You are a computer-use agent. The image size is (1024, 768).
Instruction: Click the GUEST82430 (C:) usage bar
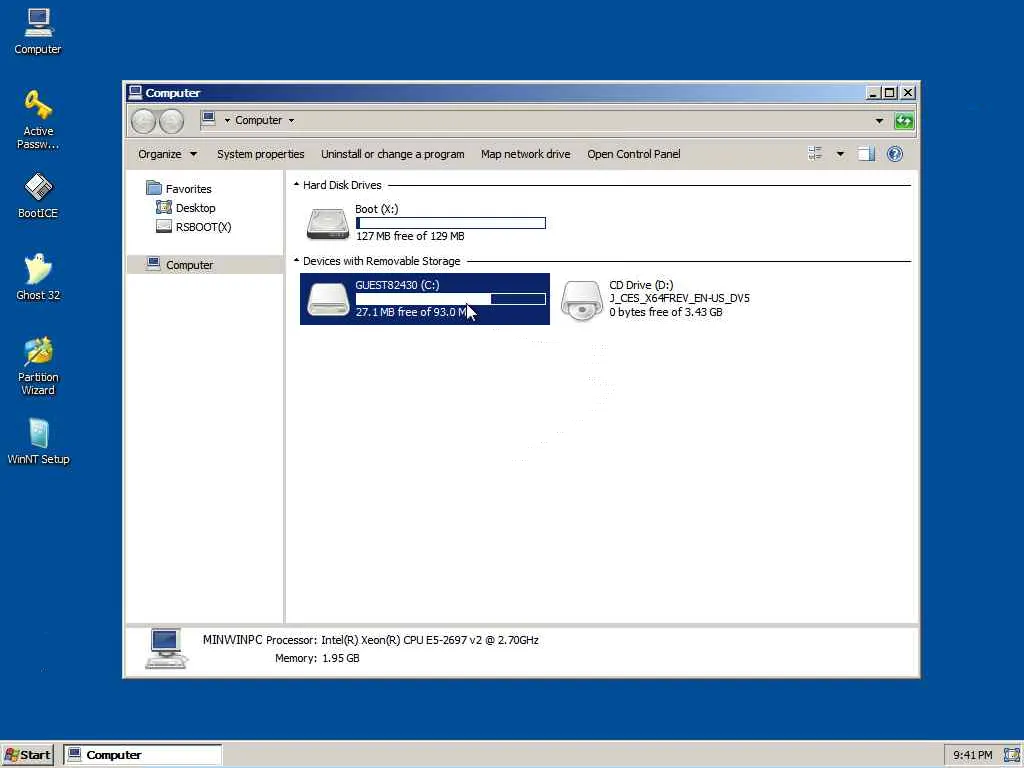click(x=451, y=299)
